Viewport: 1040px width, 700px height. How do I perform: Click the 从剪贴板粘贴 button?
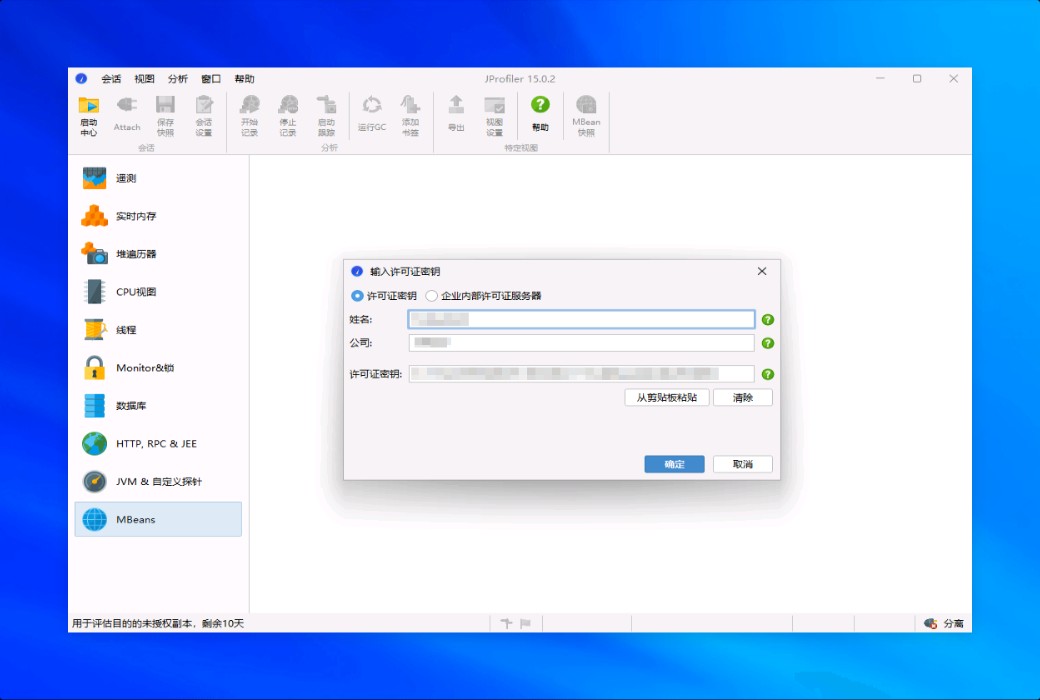tap(667, 397)
